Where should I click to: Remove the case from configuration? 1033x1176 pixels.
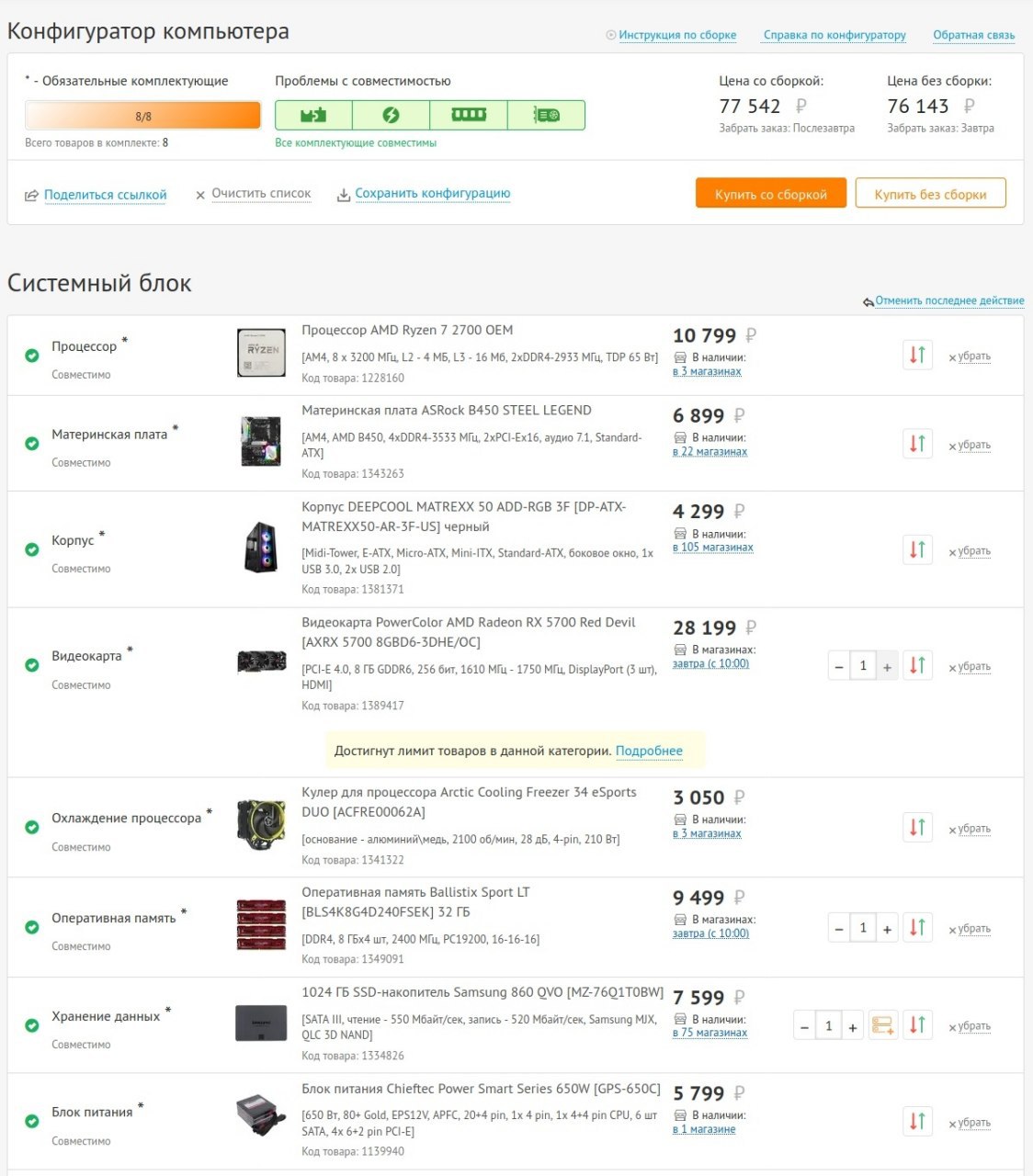970,551
